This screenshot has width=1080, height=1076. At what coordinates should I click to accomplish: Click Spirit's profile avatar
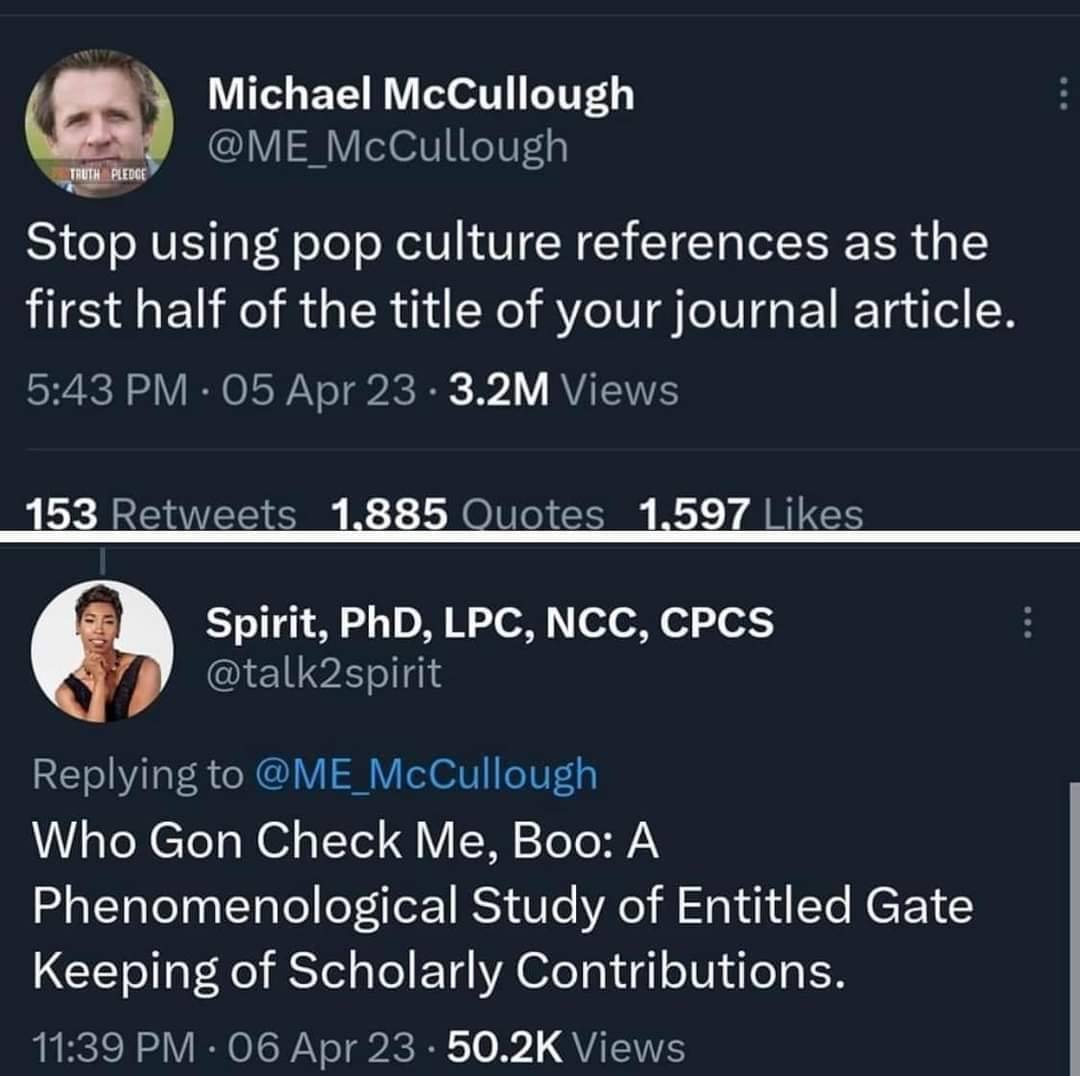tap(102, 651)
